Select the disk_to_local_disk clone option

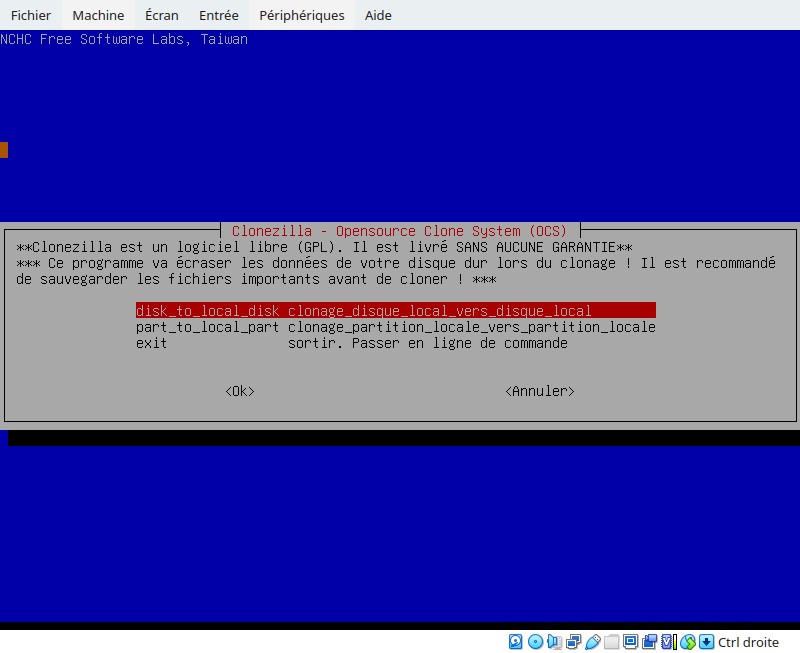(x=395, y=310)
